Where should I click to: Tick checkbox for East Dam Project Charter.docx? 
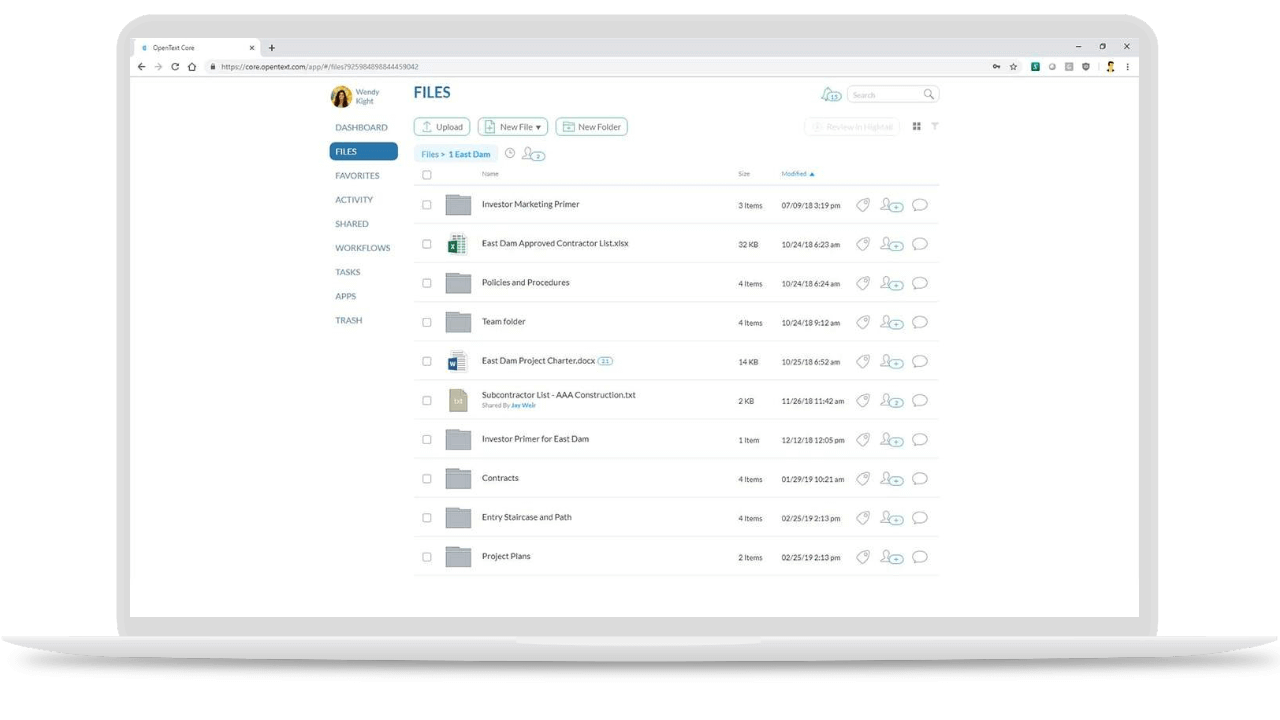click(x=427, y=362)
